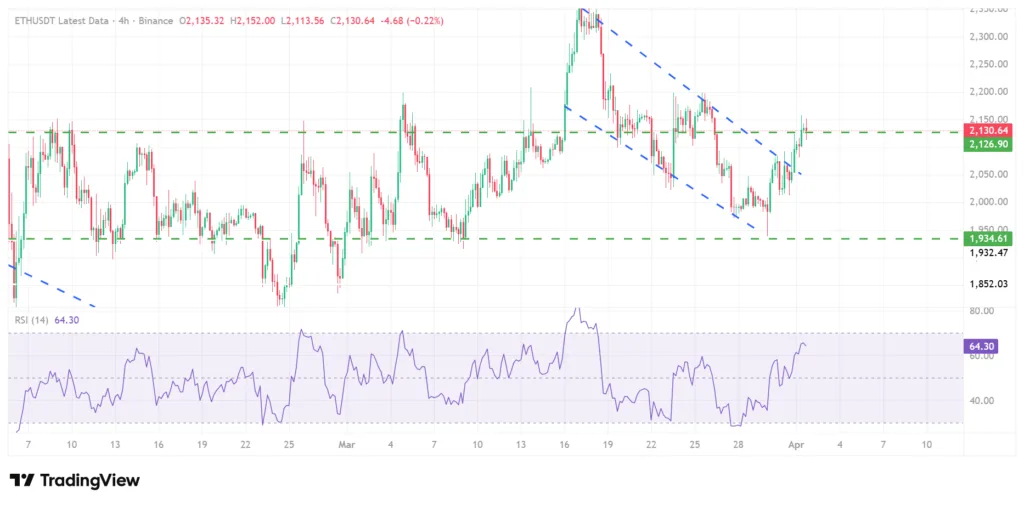Image resolution: width=1024 pixels, height=505 pixels.
Task: Click the 28 label on date axis
Action: pyautogui.click(x=737, y=443)
